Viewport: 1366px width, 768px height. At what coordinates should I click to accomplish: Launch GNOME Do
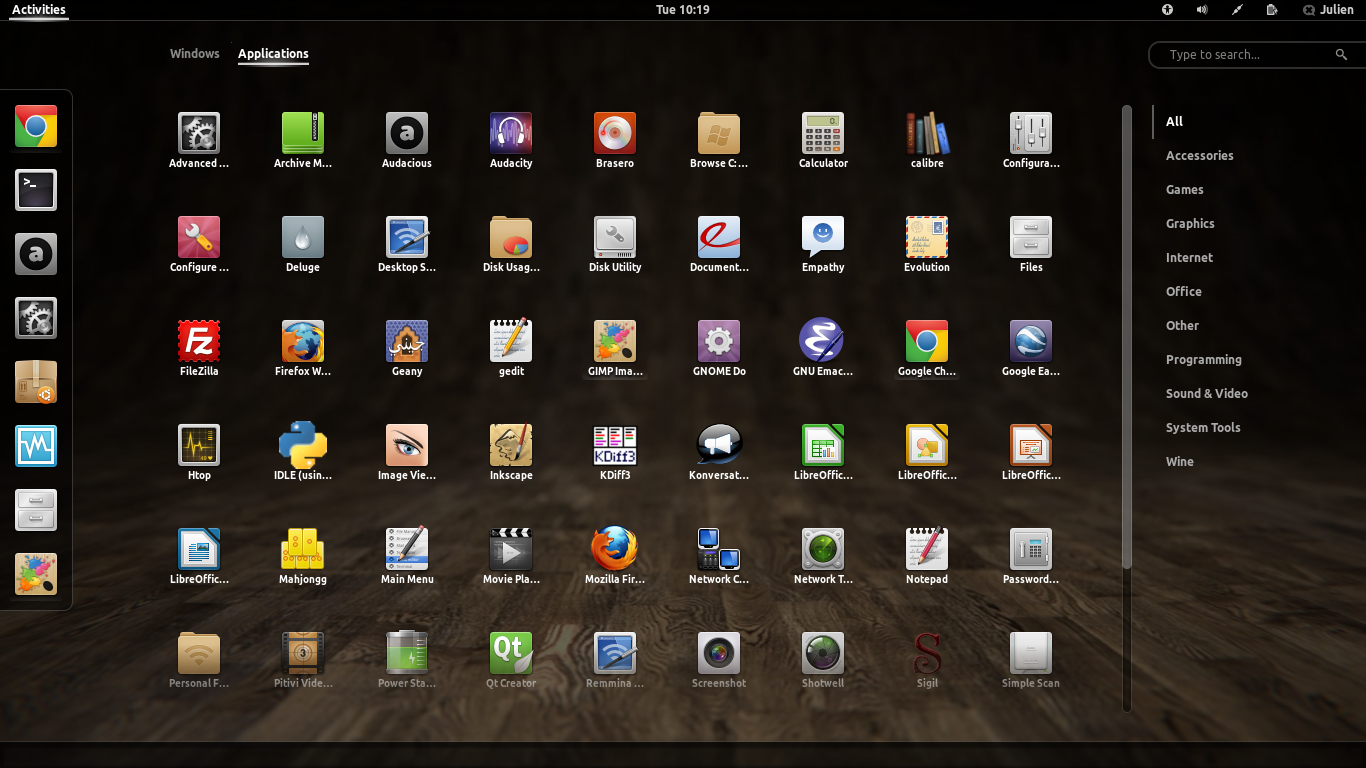pyautogui.click(x=719, y=348)
